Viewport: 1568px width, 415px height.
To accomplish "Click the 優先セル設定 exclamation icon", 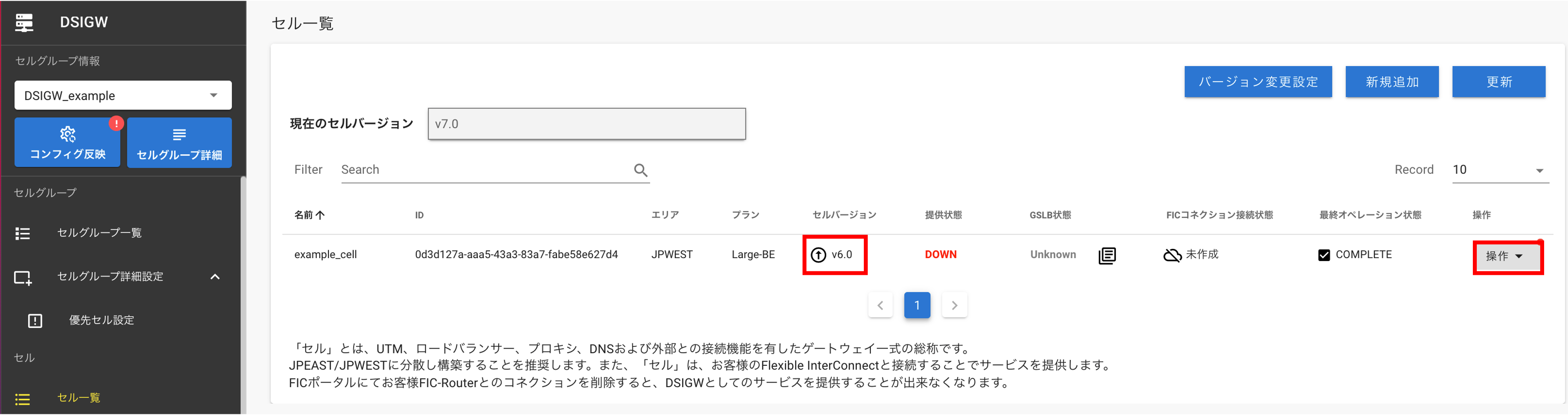I will tap(35, 321).
